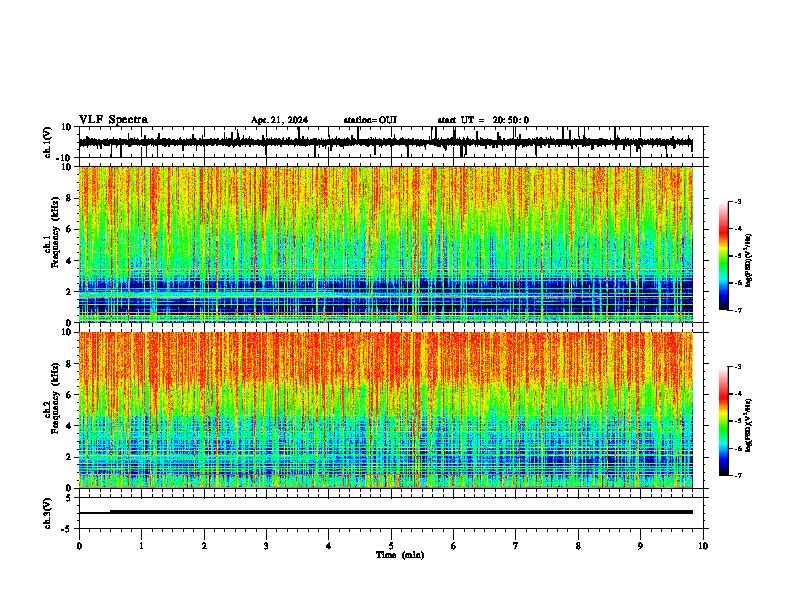Click the "-7" label on ch.2 colorbar
Image resolution: width=792 pixels, height=612 pixels.
[737, 475]
